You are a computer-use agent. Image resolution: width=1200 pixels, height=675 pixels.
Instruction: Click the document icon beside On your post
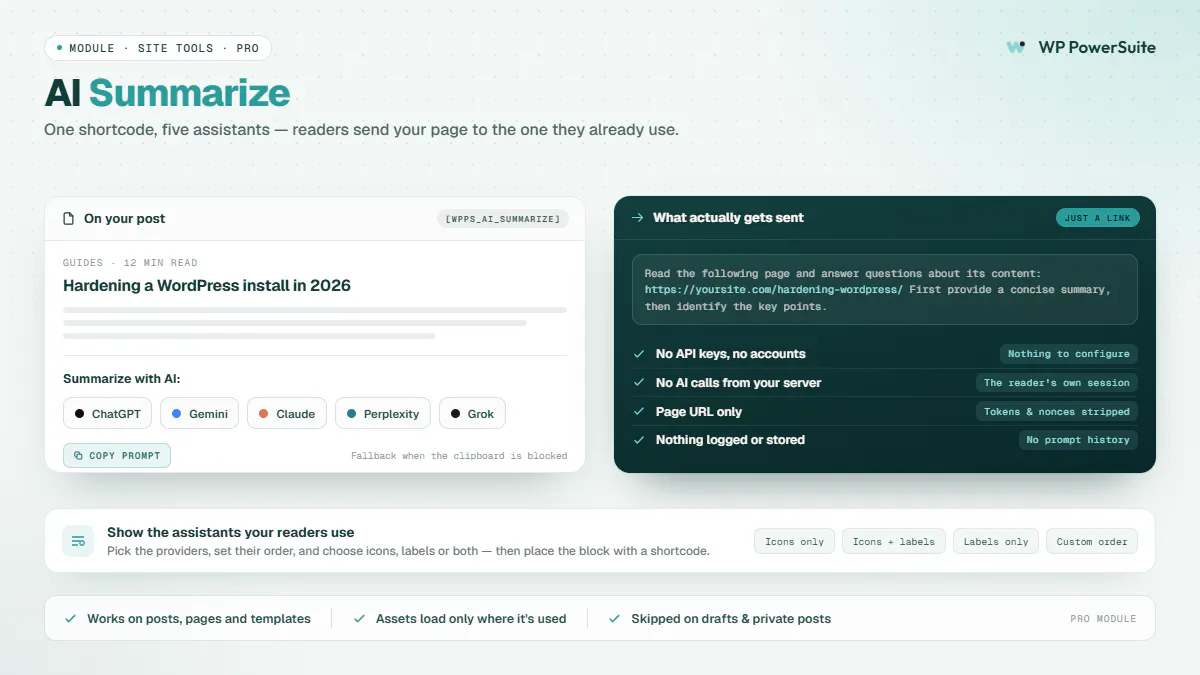(69, 218)
